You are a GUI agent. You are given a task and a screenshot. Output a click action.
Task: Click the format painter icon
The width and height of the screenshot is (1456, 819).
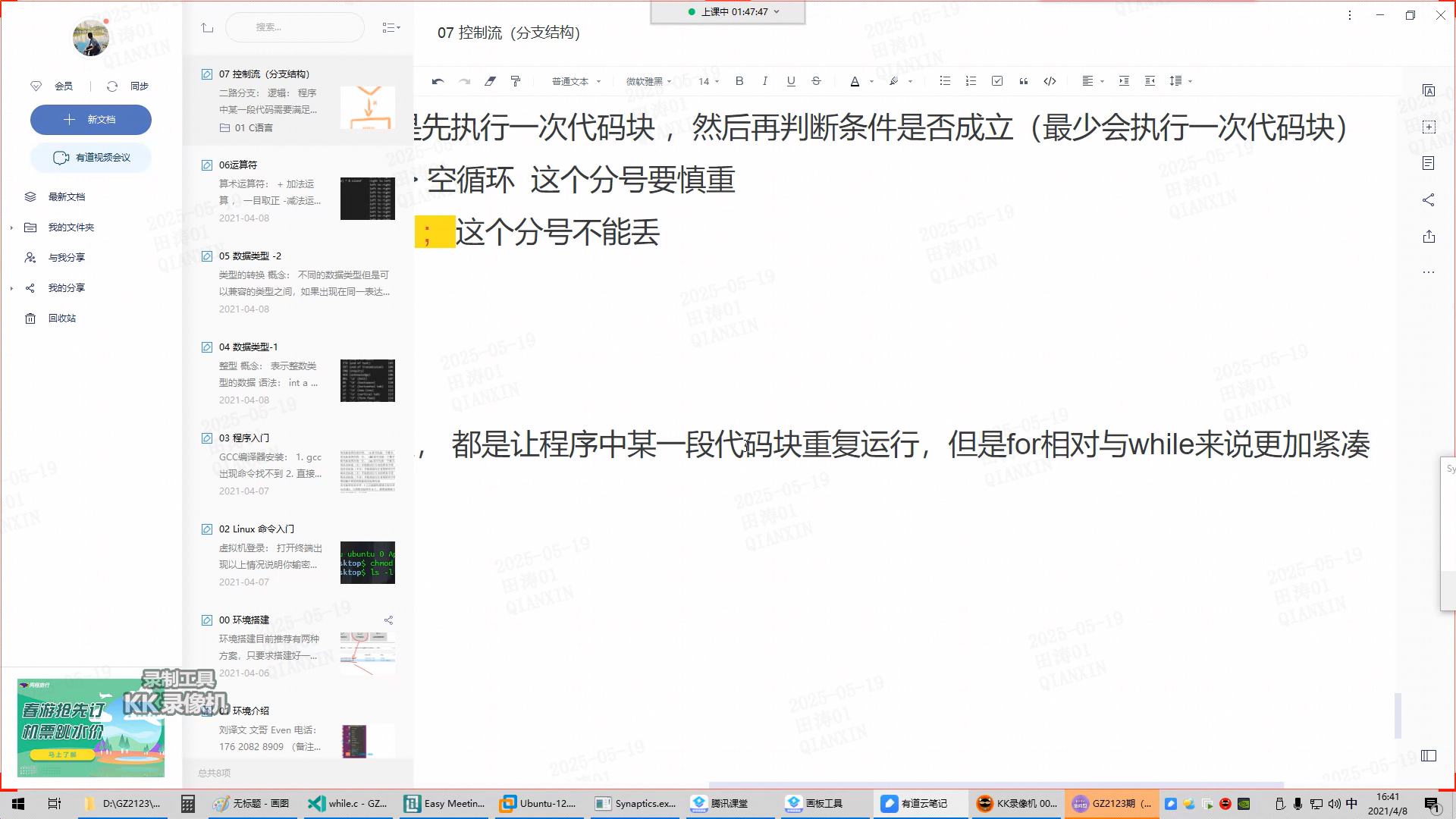[516, 81]
